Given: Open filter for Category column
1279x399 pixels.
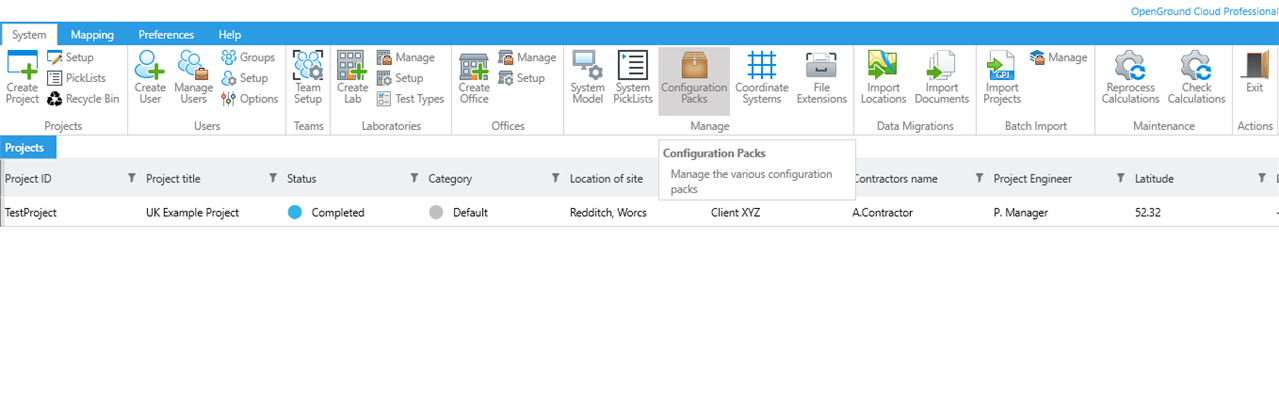Looking at the screenshot, I should pyautogui.click(x=555, y=178).
